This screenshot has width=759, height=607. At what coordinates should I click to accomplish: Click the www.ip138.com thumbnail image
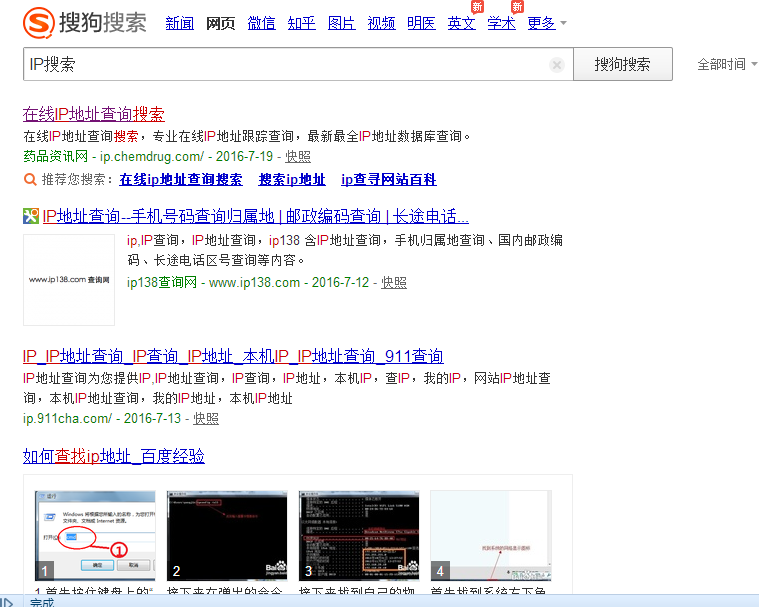(69, 280)
